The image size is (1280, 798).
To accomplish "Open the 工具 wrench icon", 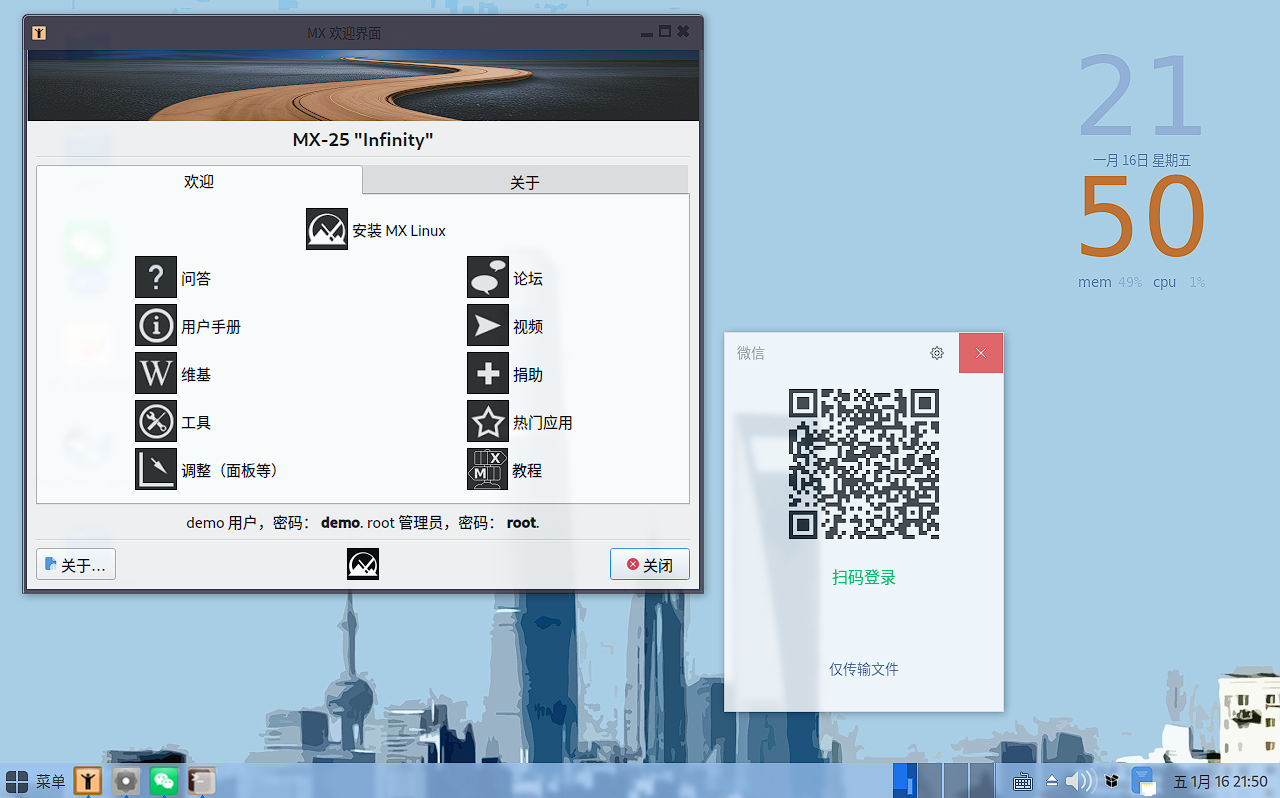I will pos(156,421).
